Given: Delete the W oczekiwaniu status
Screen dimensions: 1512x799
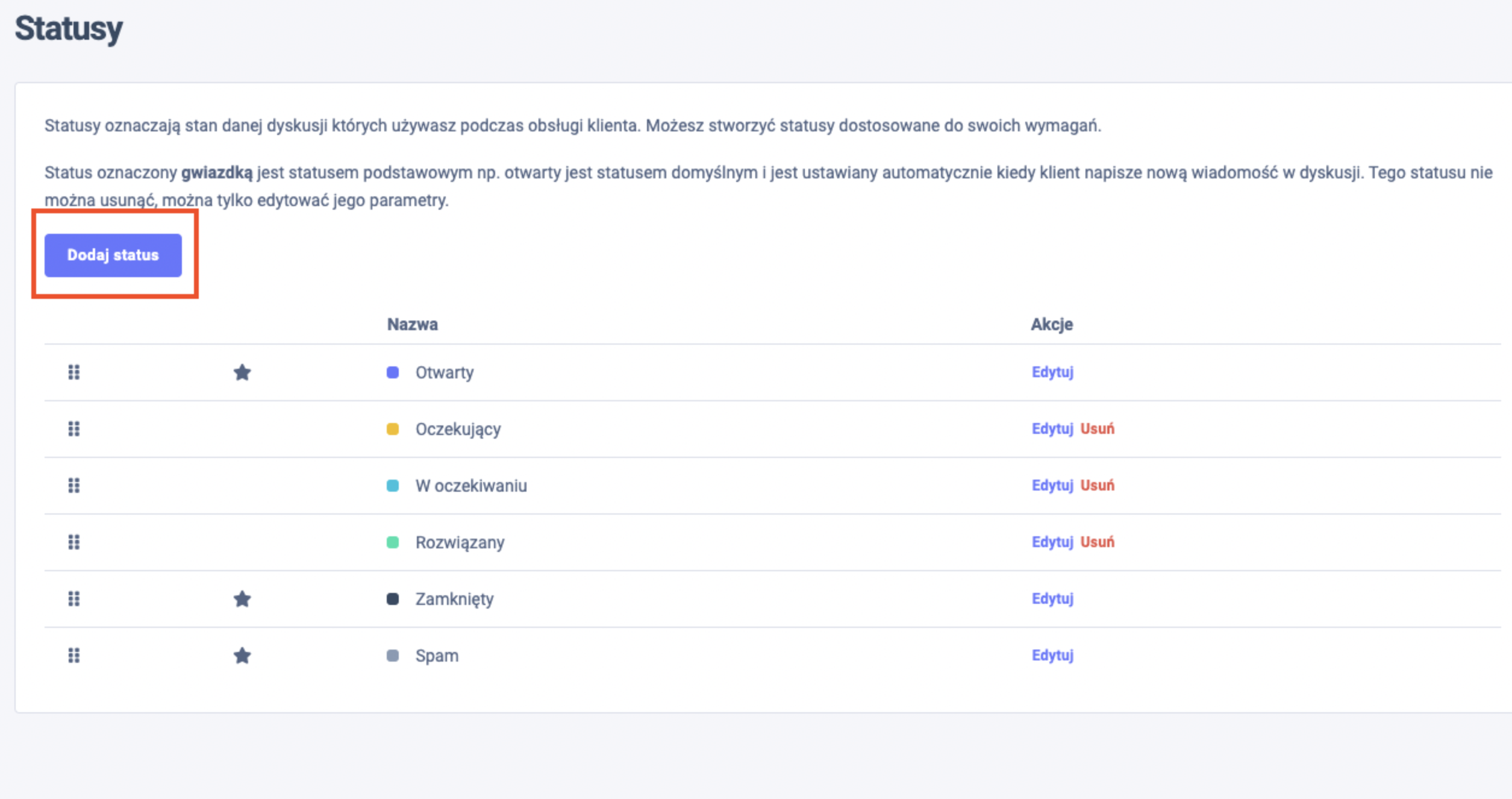Looking at the screenshot, I should tap(1097, 486).
